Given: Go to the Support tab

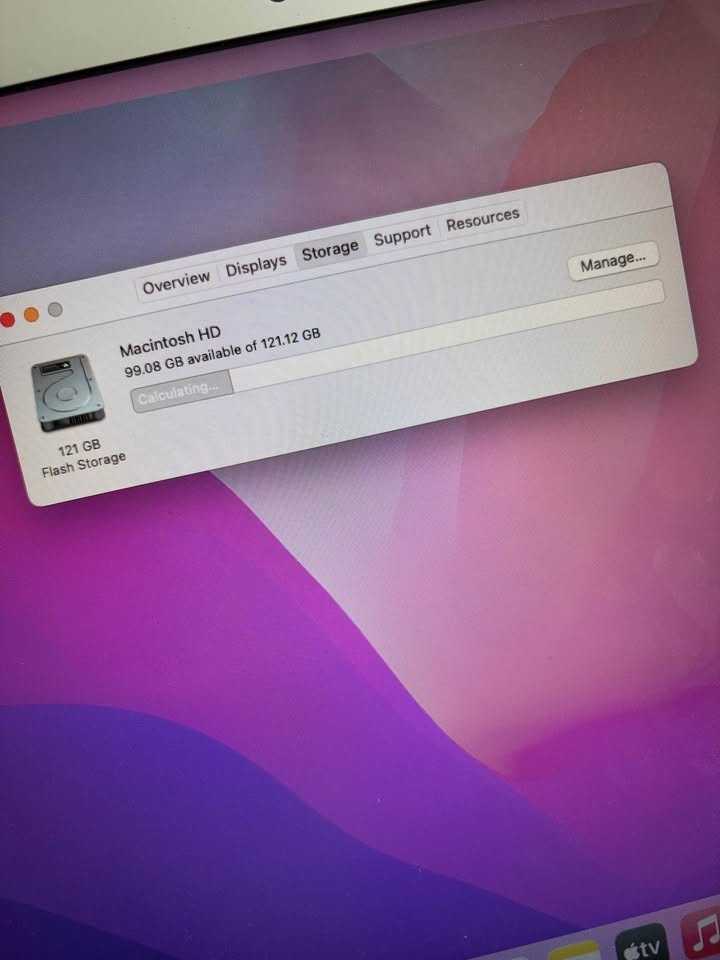Looking at the screenshot, I should click(402, 236).
